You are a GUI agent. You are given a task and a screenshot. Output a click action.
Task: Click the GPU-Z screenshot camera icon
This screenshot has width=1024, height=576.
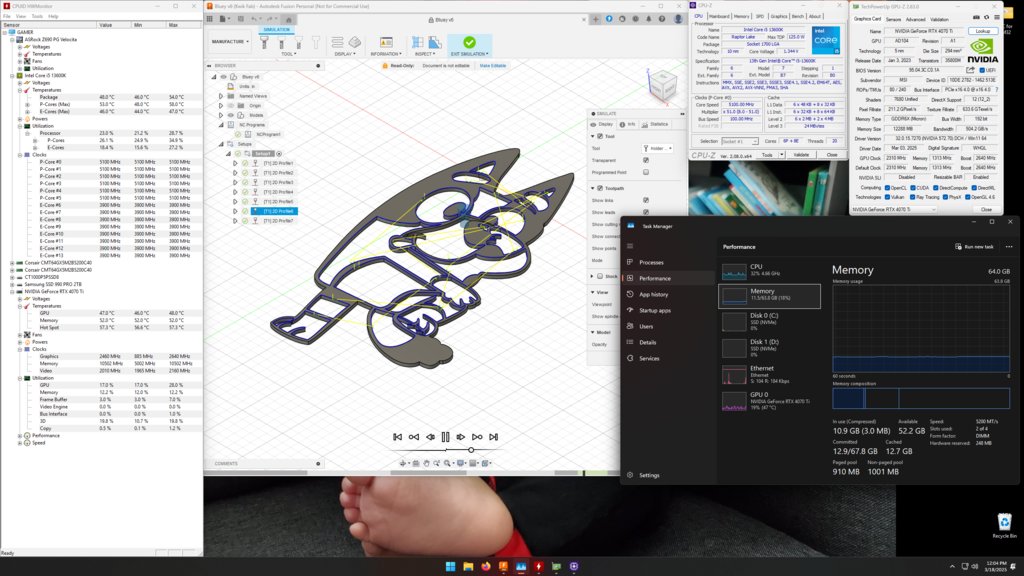coord(976,18)
